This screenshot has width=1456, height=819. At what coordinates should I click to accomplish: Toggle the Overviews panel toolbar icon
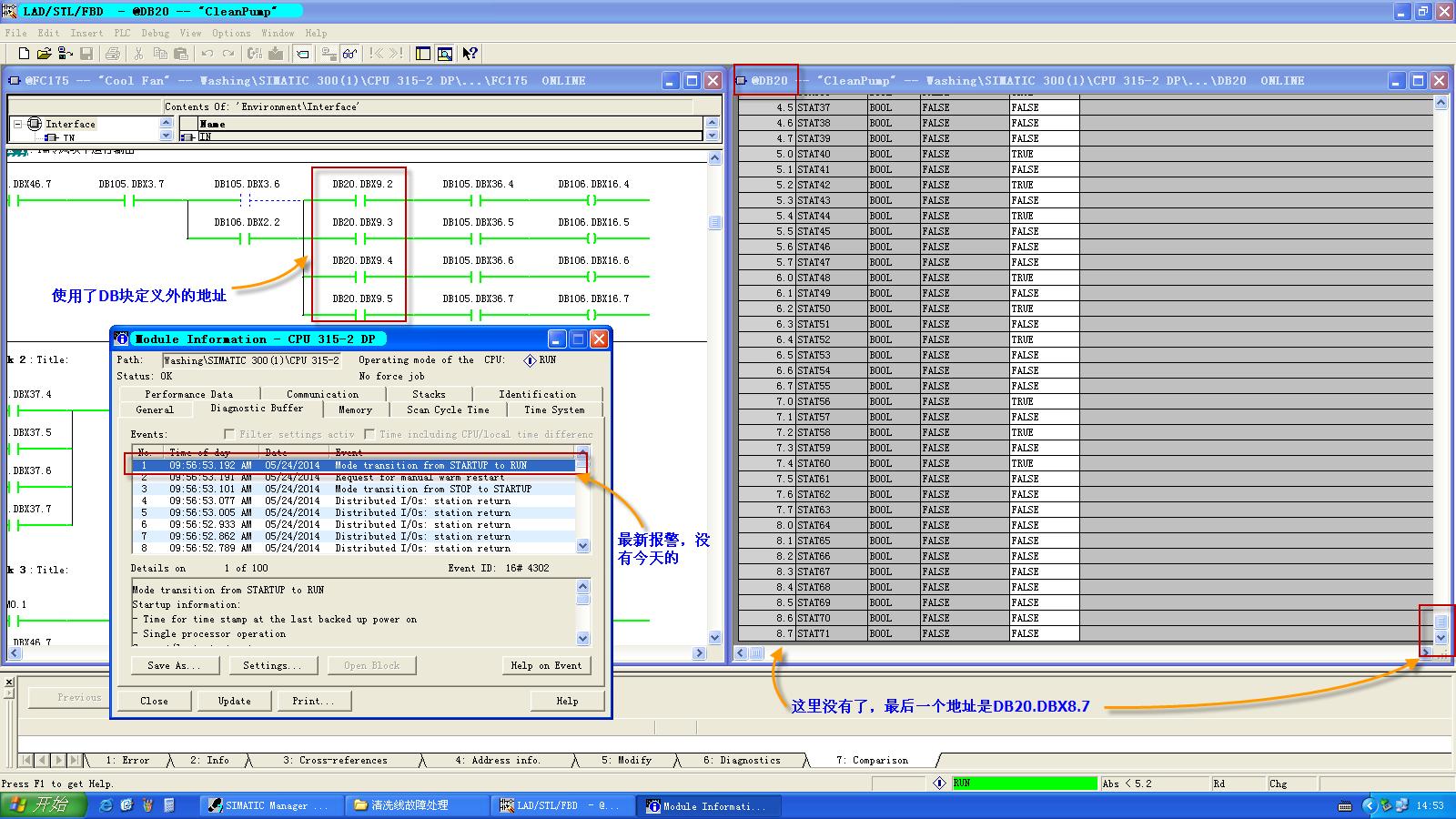[x=422, y=54]
